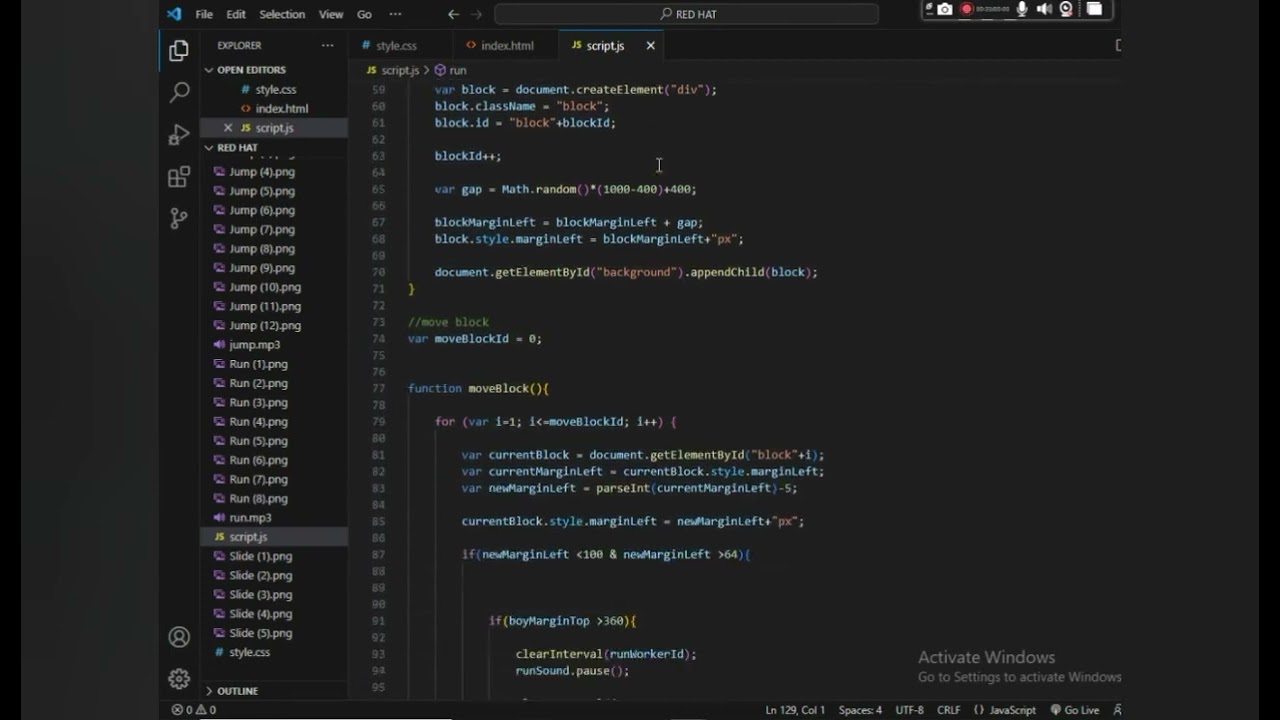Open the Search view in activity bar
This screenshot has height=720, width=1280.
179,92
